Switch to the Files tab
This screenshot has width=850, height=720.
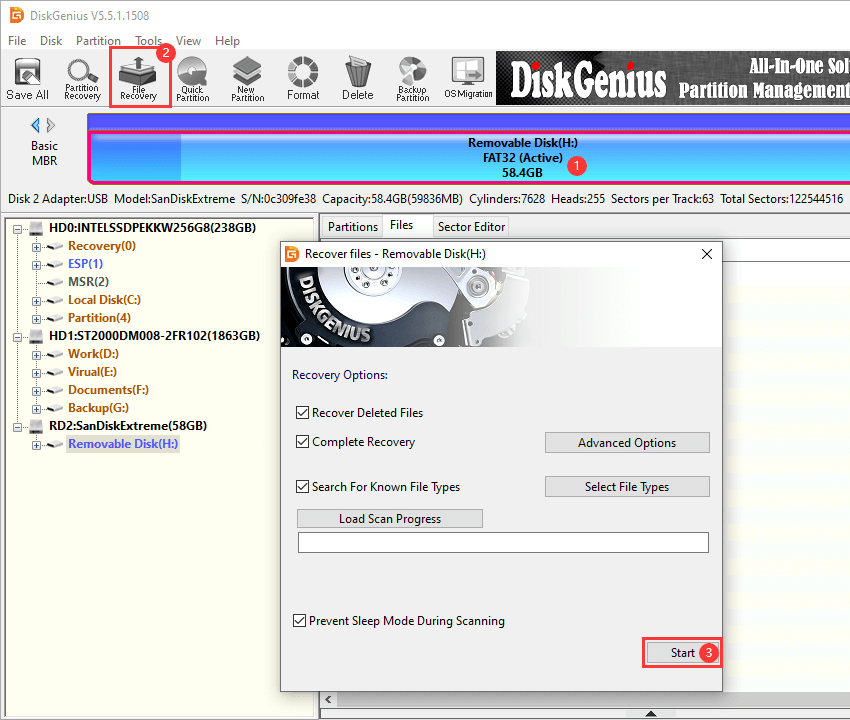(x=402, y=225)
